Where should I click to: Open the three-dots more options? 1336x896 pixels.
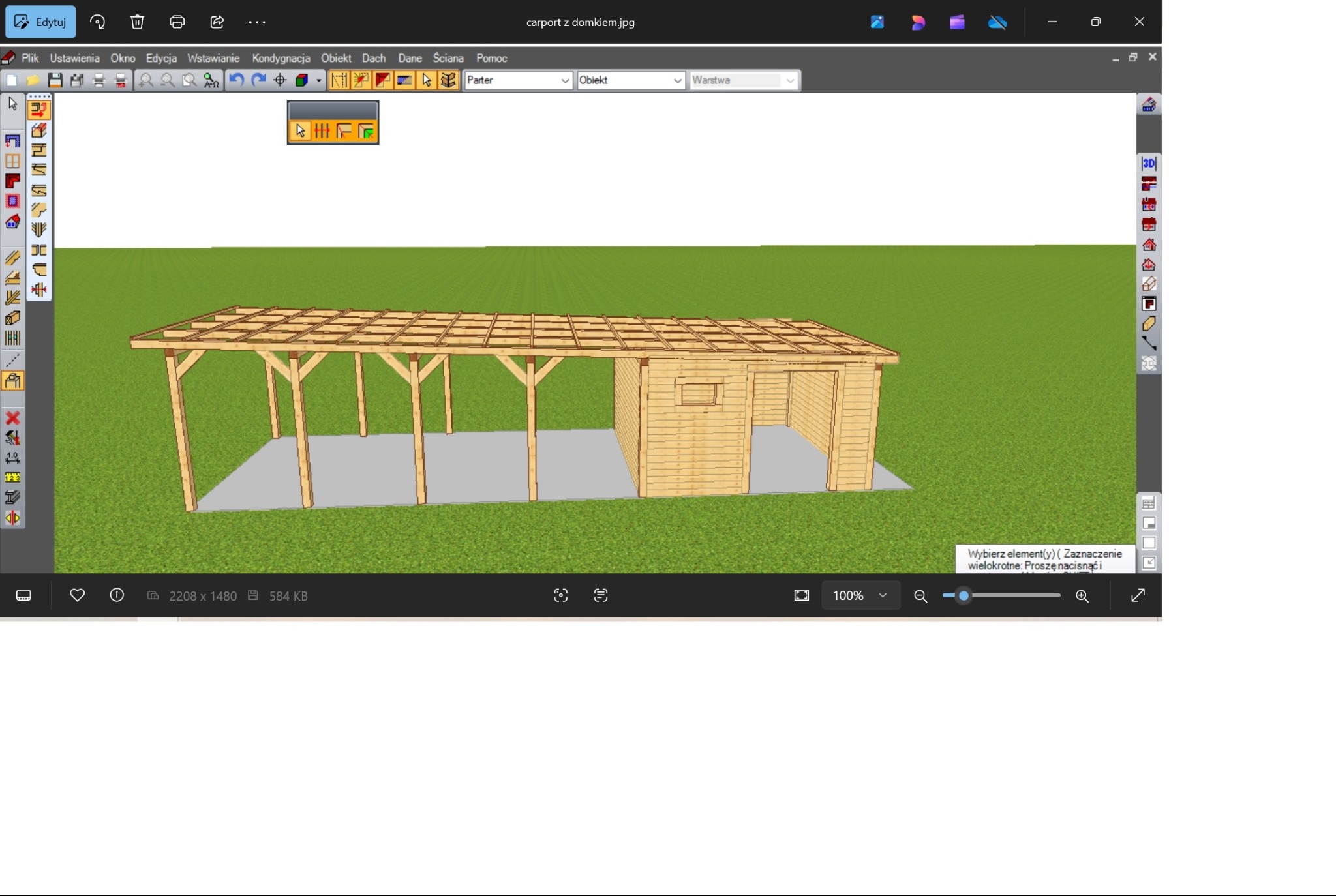[x=257, y=22]
